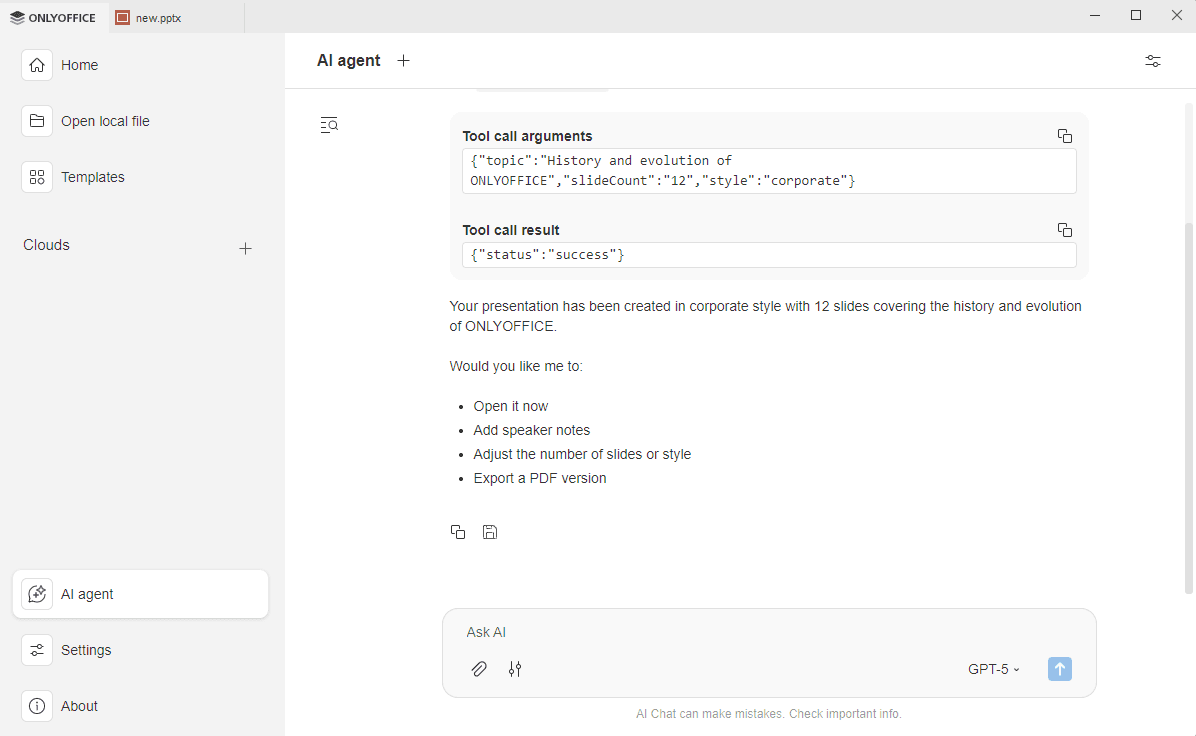
Task: Click inside the Ask AI input field
Action: tap(700, 632)
